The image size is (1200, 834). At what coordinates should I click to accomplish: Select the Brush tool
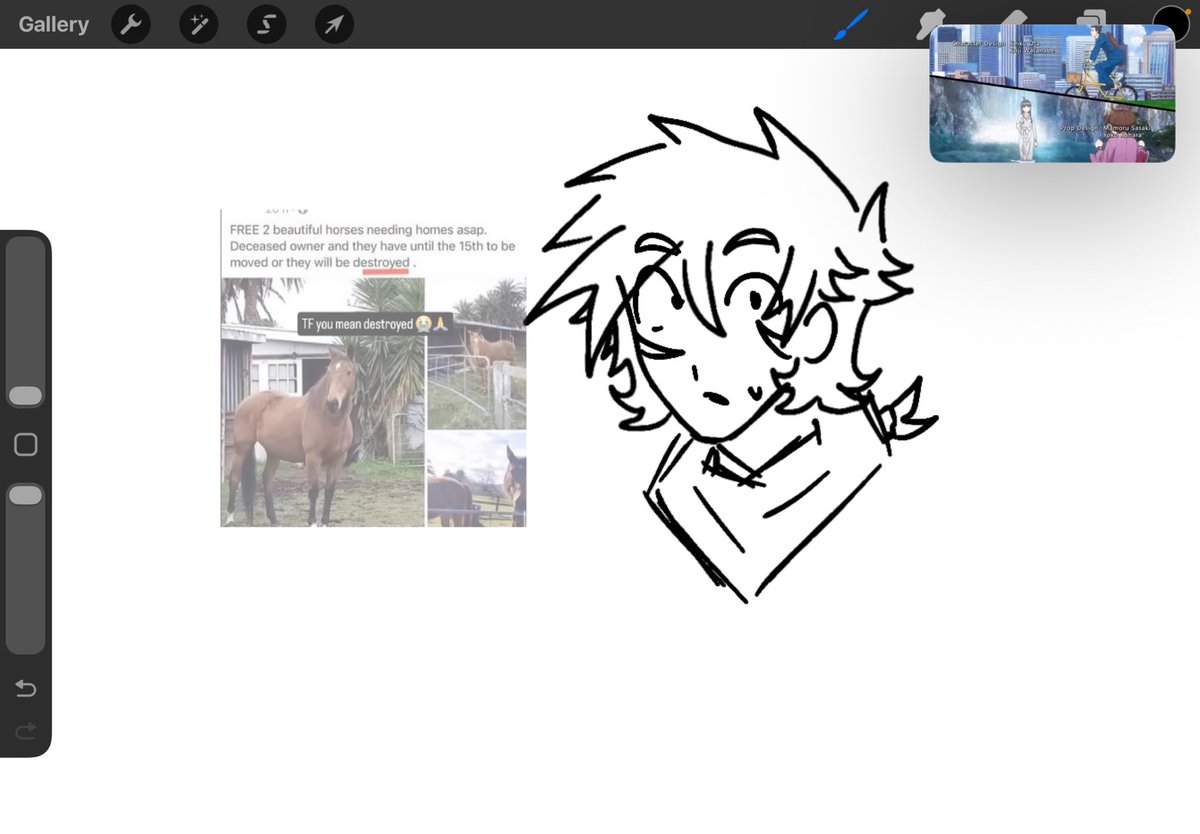[851, 23]
